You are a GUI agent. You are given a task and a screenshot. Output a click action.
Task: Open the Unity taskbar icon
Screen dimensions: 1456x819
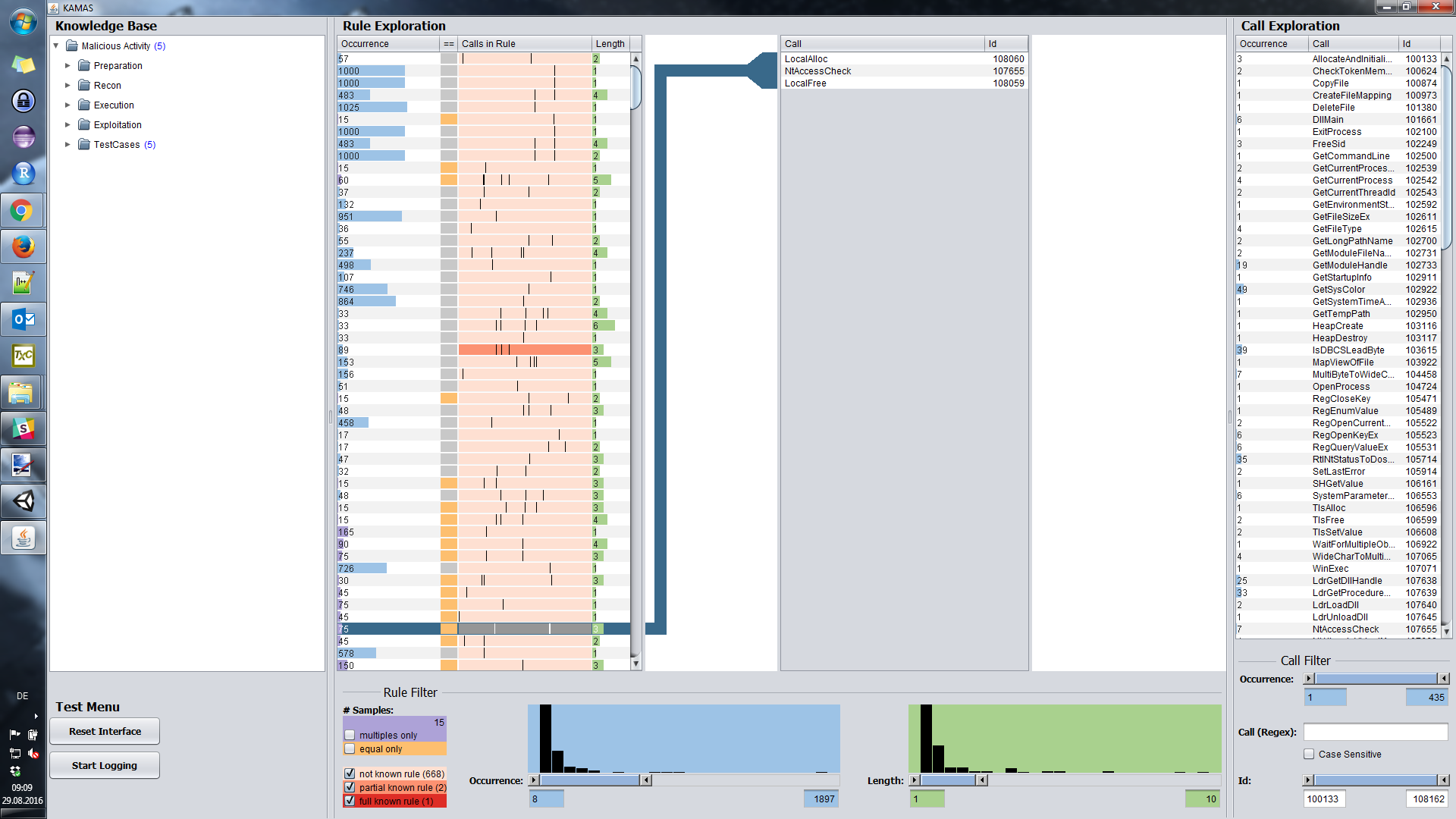[x=23, y=501]
